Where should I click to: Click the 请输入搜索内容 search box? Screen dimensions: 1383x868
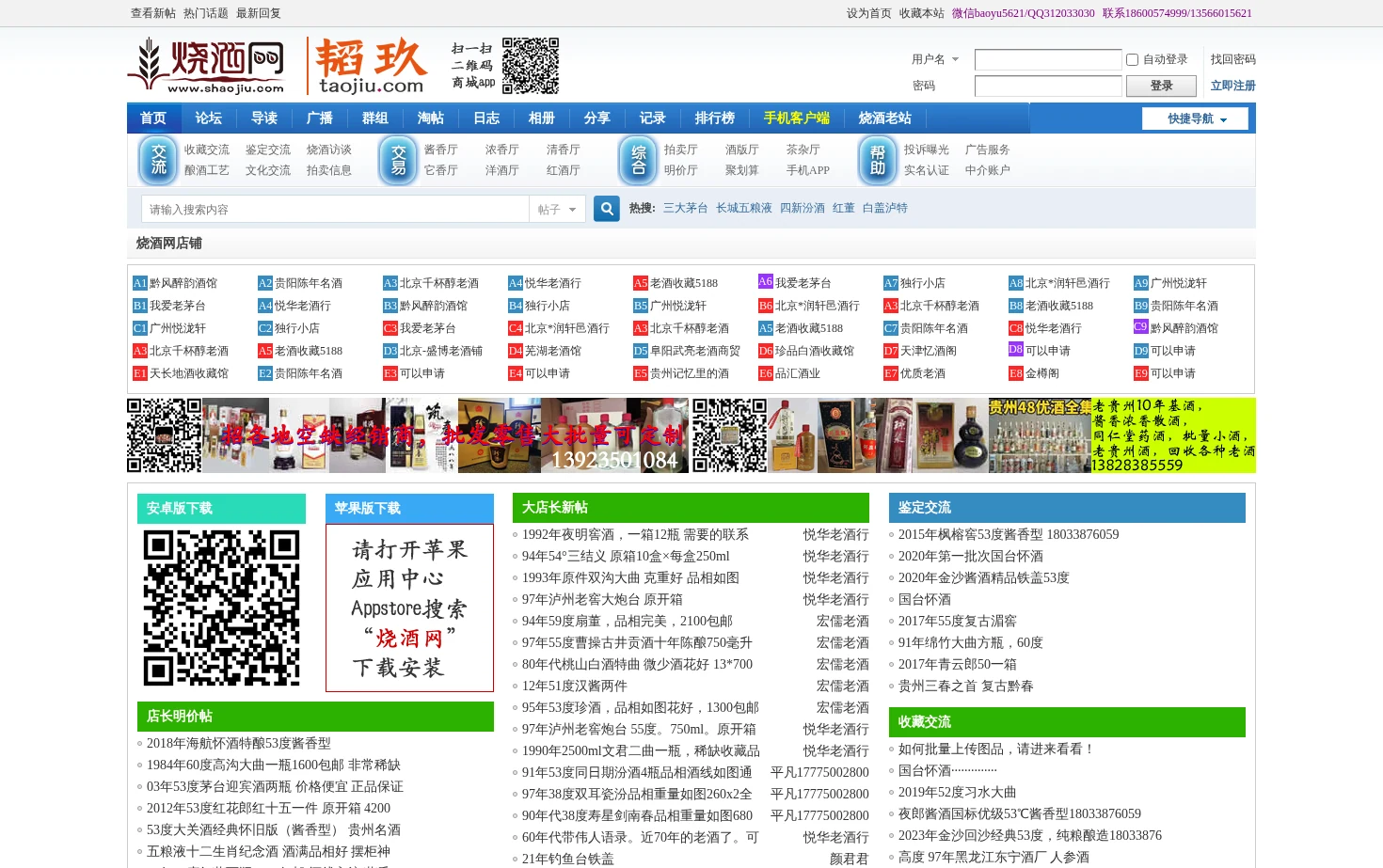click(x=335, y=209)
